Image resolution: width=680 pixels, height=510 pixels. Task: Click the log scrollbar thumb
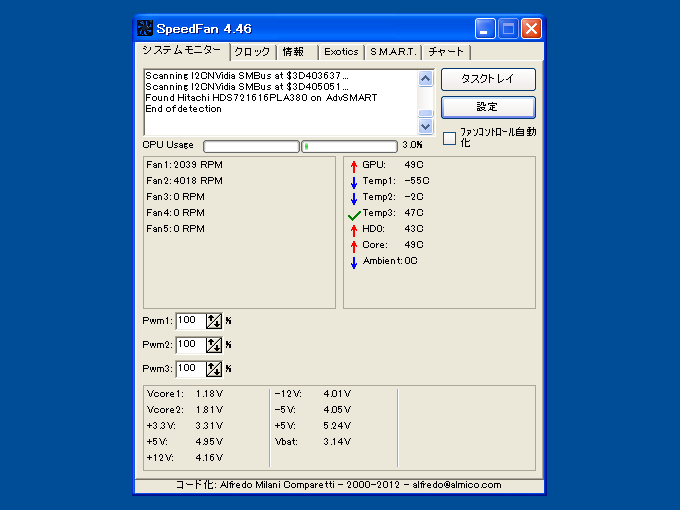point(425,113)
